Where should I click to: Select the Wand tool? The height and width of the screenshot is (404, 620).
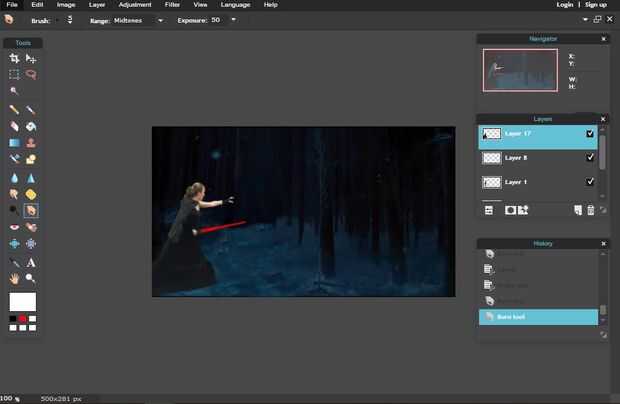(14, 91)
